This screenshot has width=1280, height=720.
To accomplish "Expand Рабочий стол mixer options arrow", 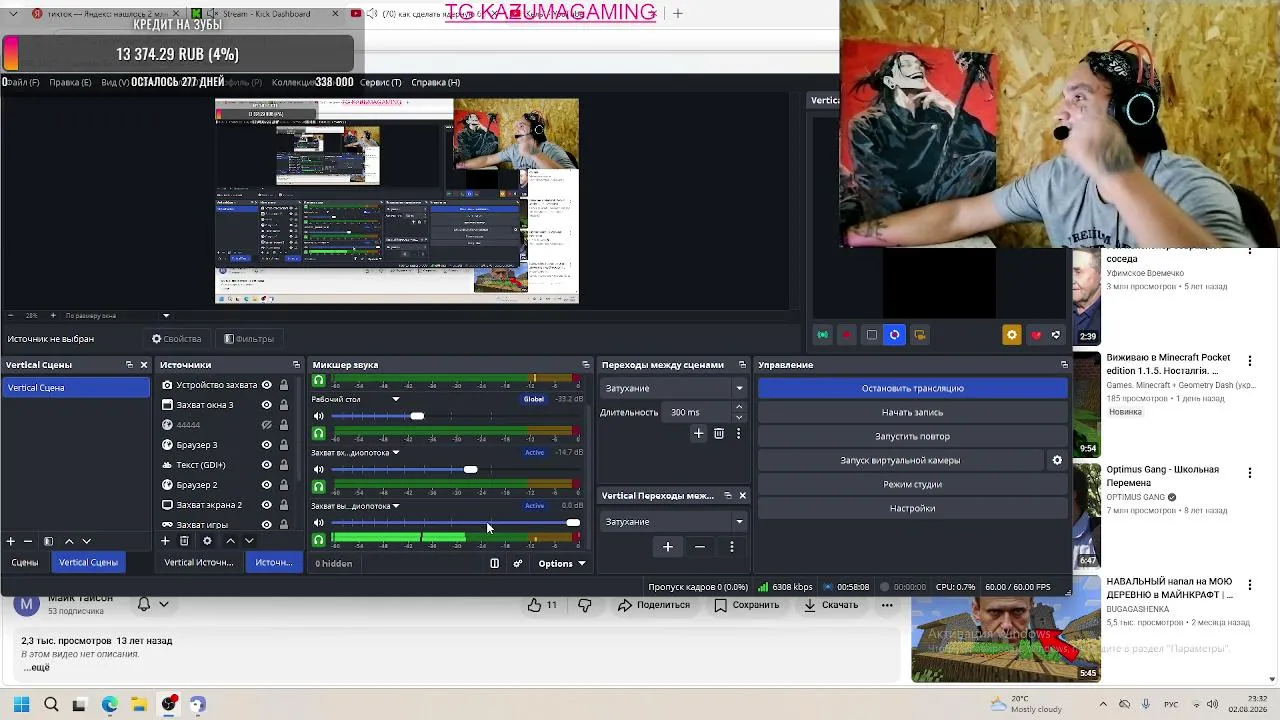I will pos(396,399).
